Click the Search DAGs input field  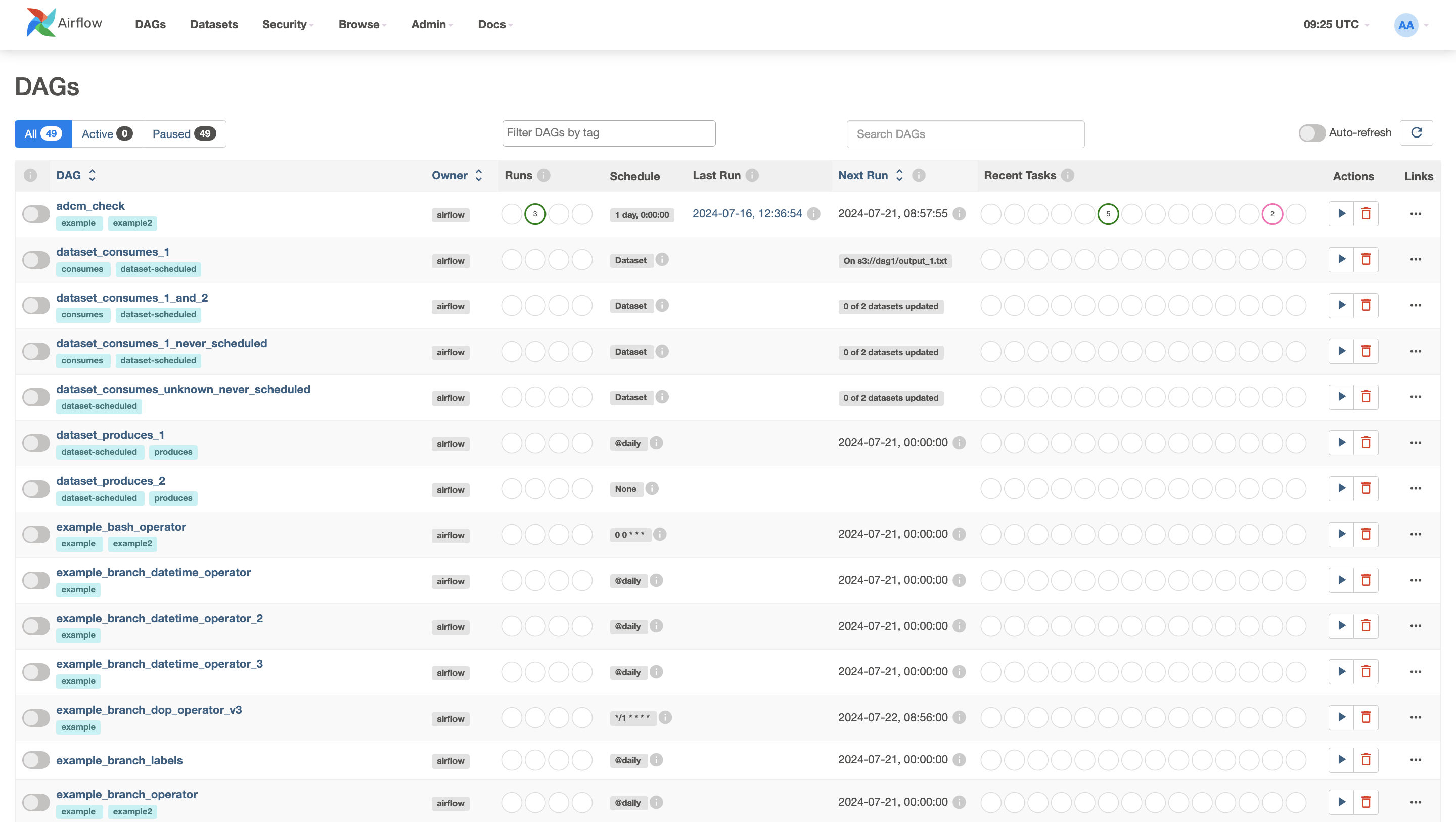[x=965, y=133]
